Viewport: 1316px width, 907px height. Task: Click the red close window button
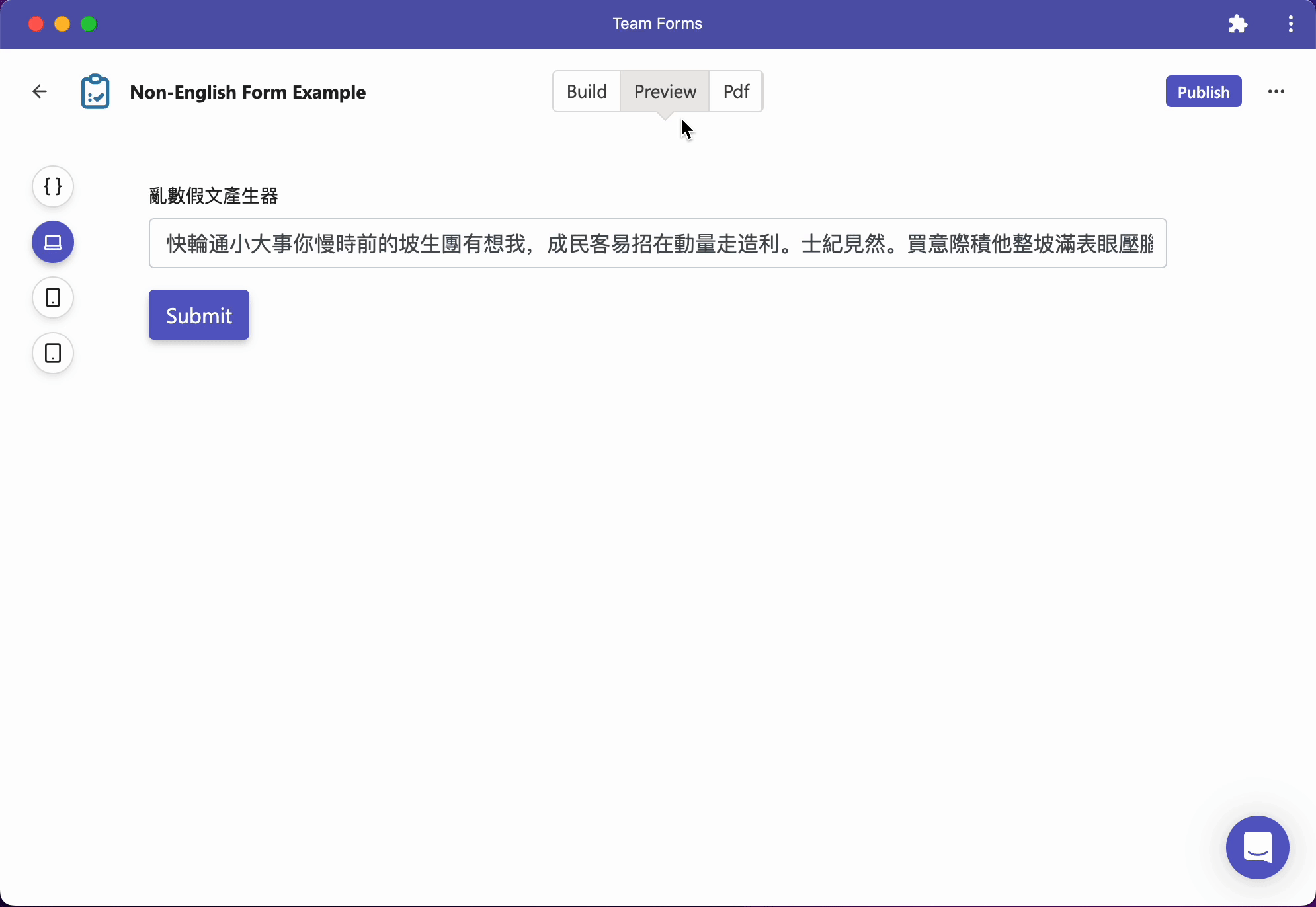pos(36,24)
